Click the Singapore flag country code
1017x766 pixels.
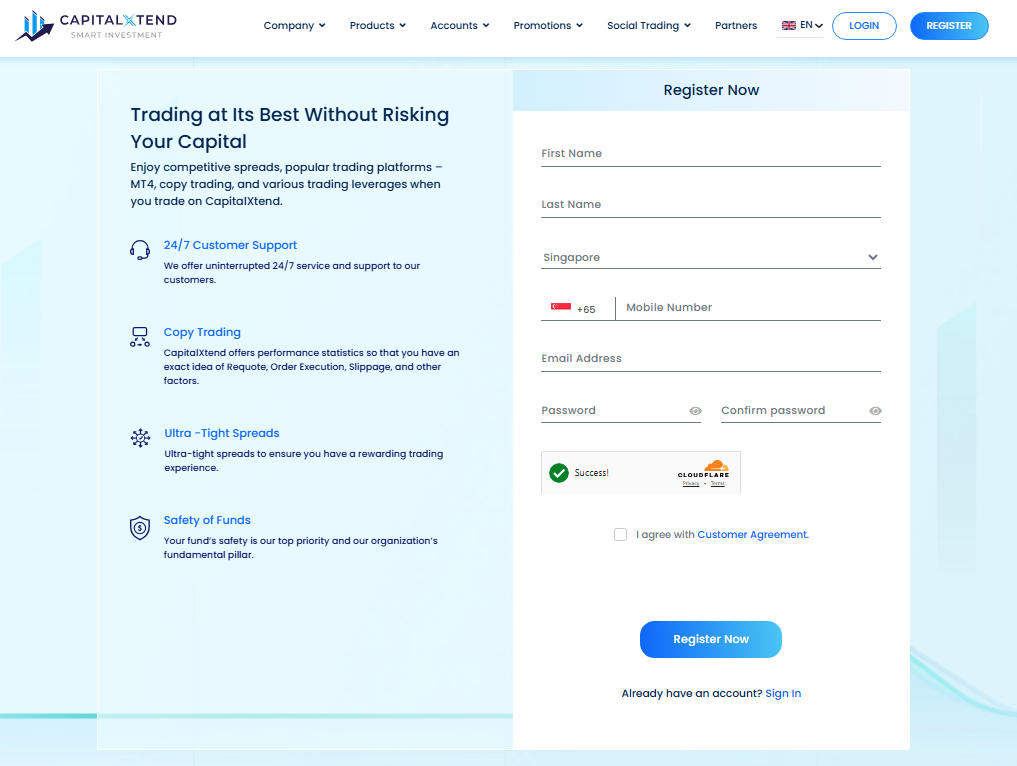pyautogui.click(x=561, y=307)
